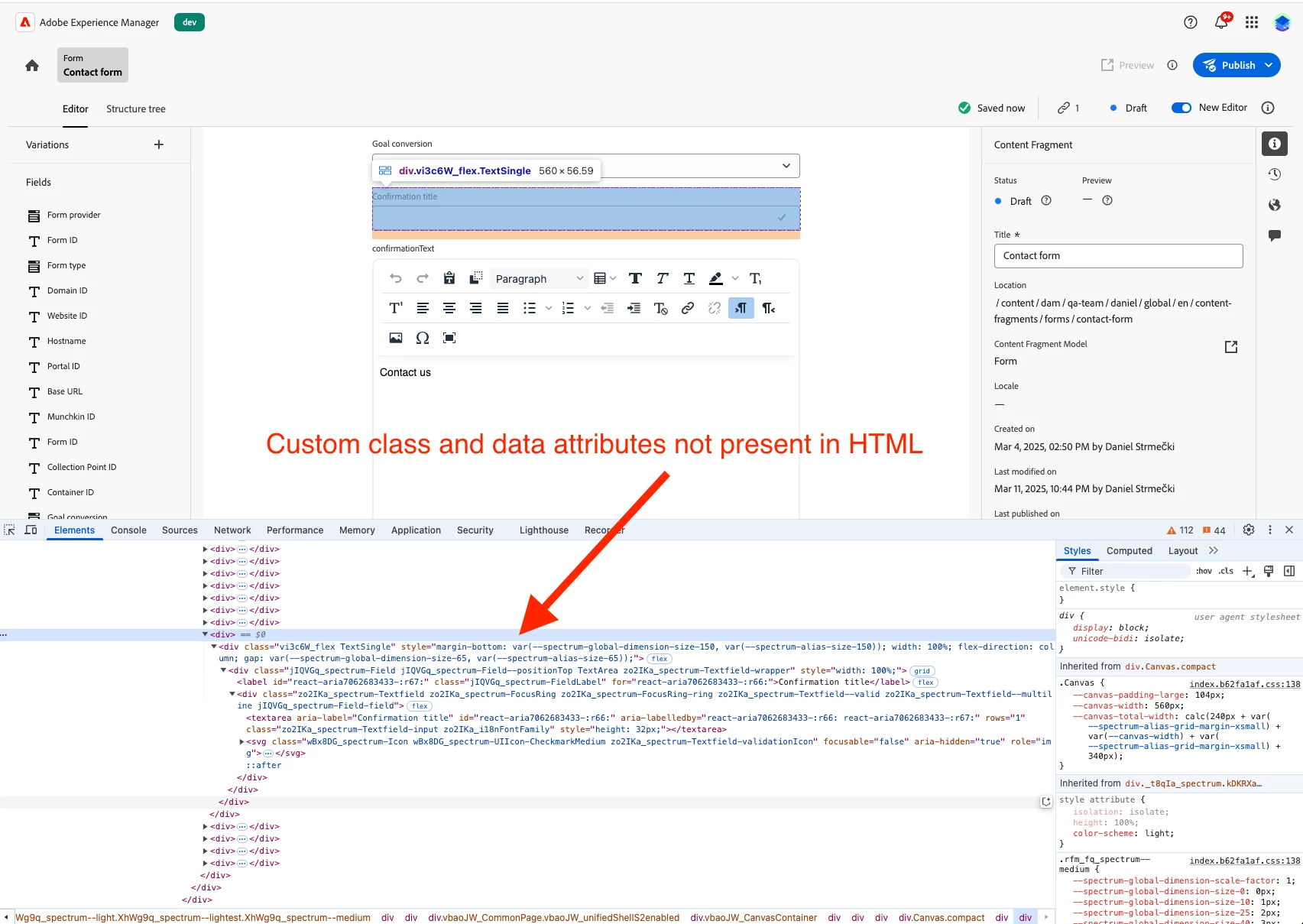The image size is (1303, 924).
Task: Click the underline T formatting icon
Action: point(689,278)
